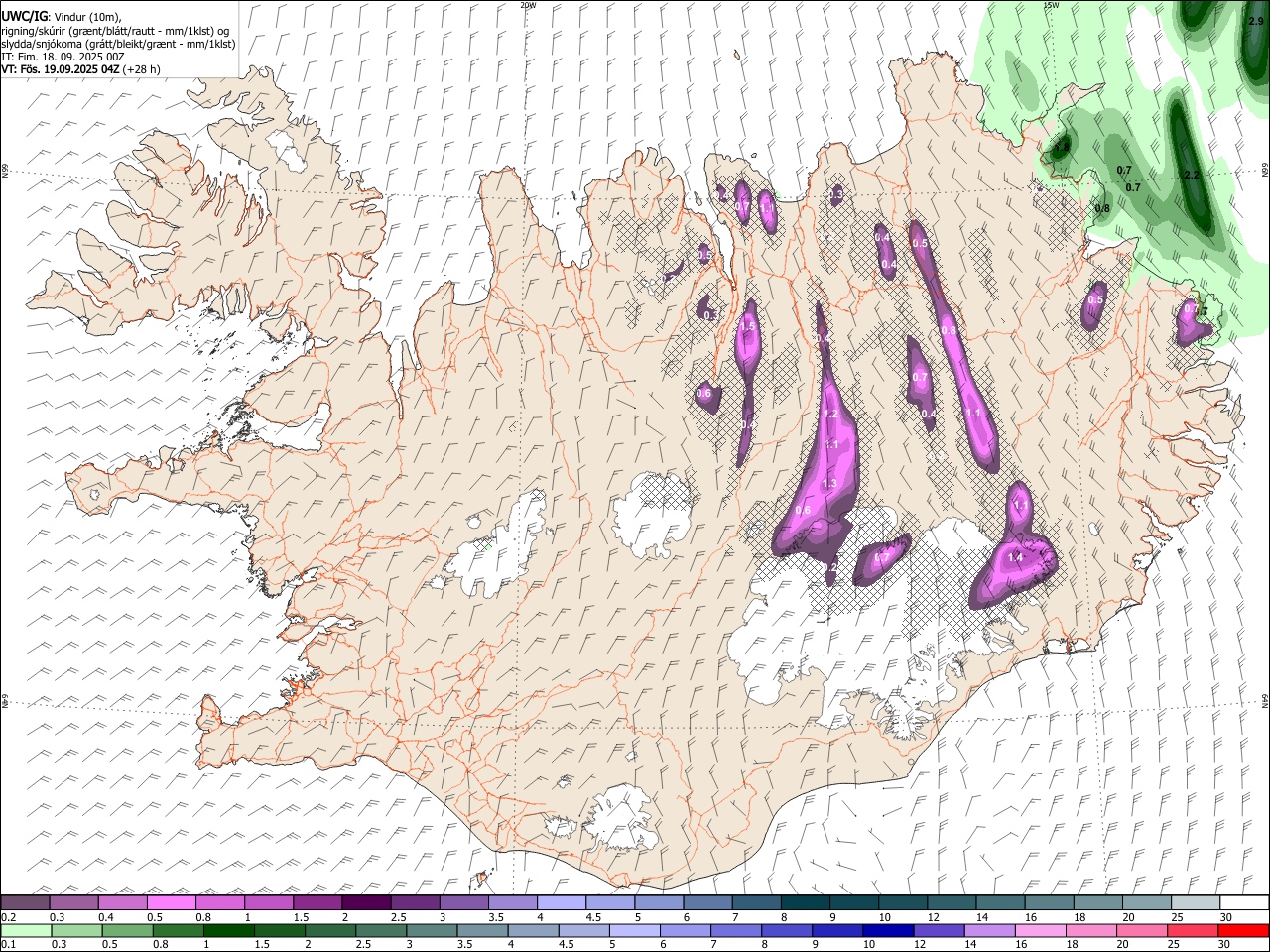Click the 'VT: Fös. 19.09.2025 04Z' valid time
The width and height of the screenshot is (1270, 952).
(62, 69)
